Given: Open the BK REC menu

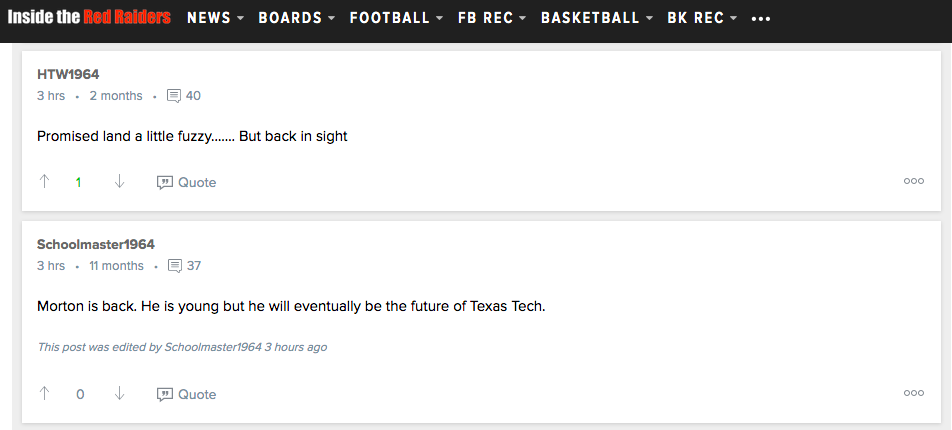Looking at the screenshot, I should point(702,18).
